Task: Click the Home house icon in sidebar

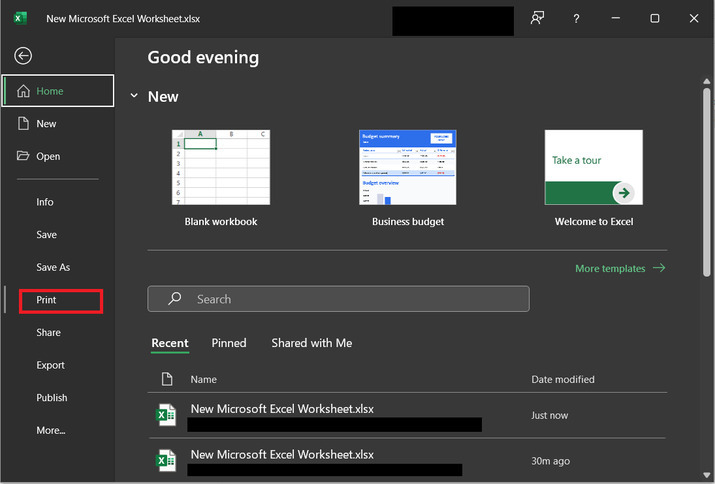Action: point(23,91)
